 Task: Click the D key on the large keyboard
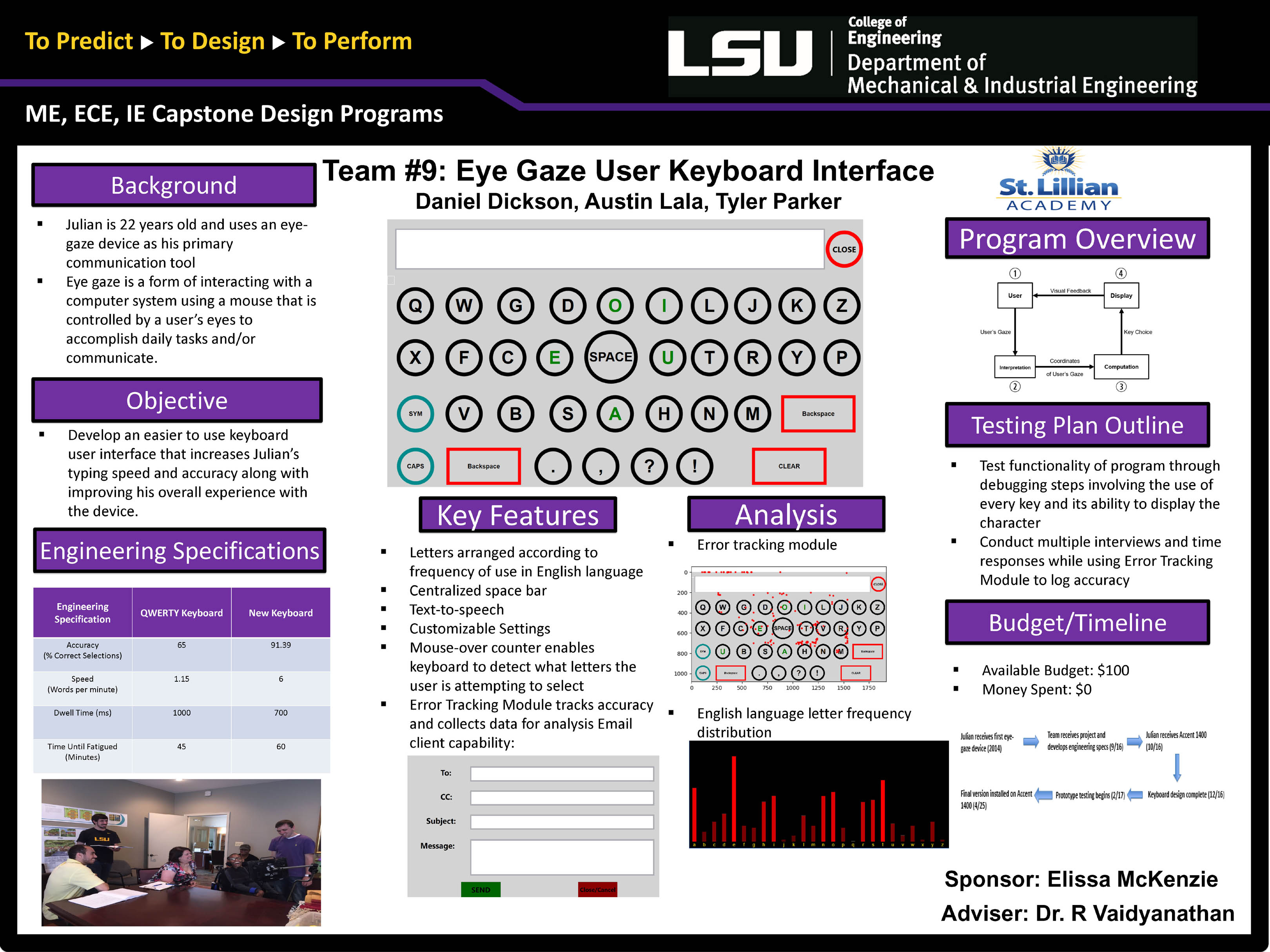coord(568,306)
